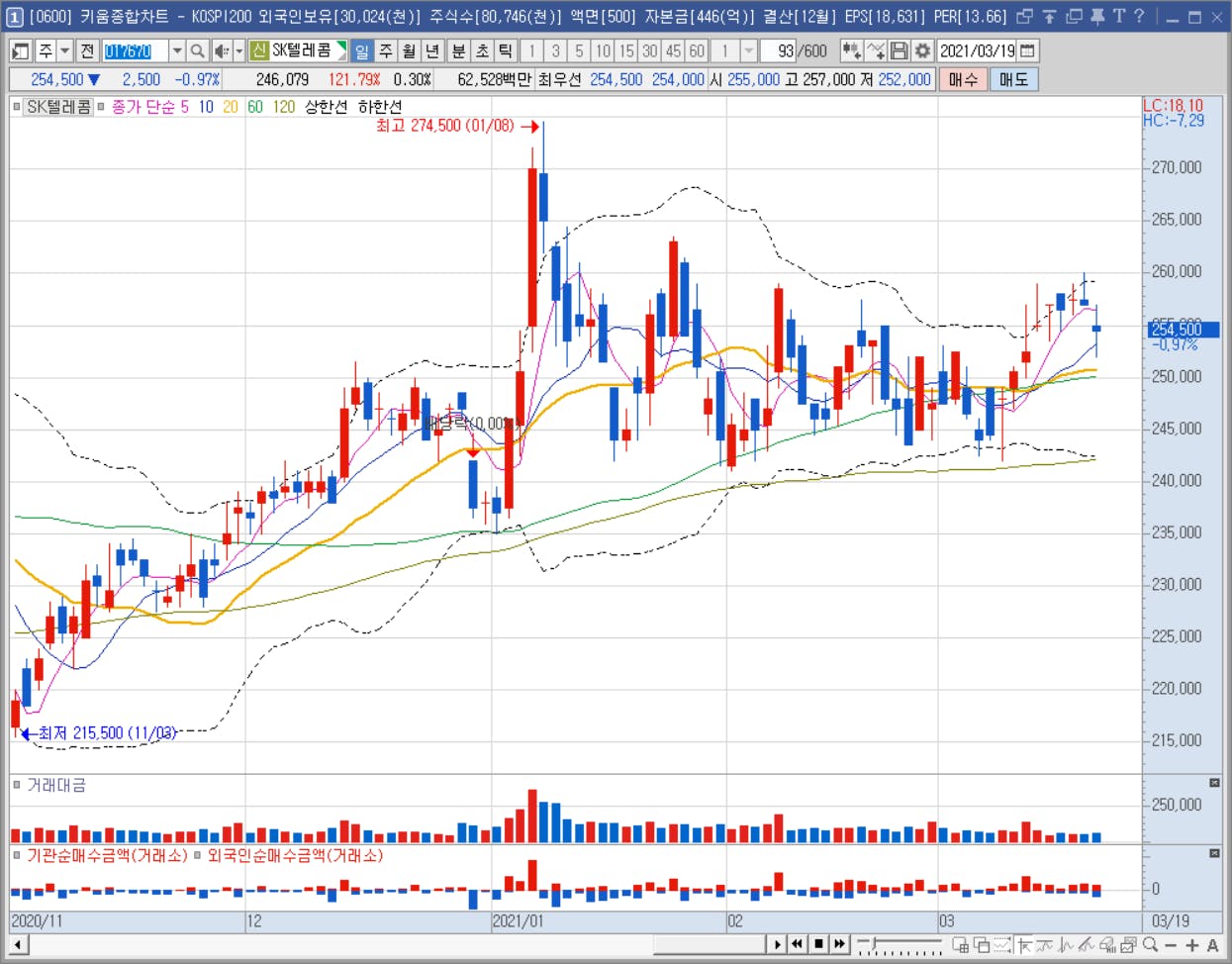Toggle the SK텔레콤 price indicator checkbox
Viewport: 1232px width, 964px height.
click(17, 107)
